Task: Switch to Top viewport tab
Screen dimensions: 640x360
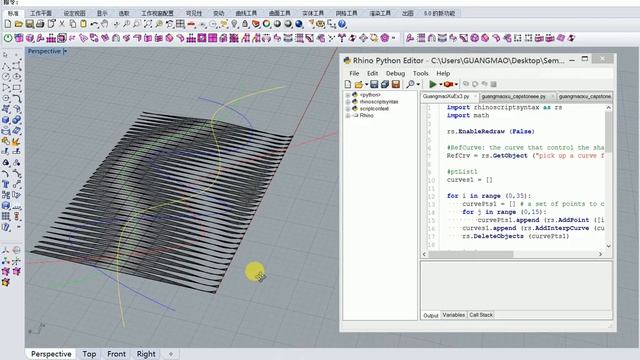Action: click(x=89, y=354)
